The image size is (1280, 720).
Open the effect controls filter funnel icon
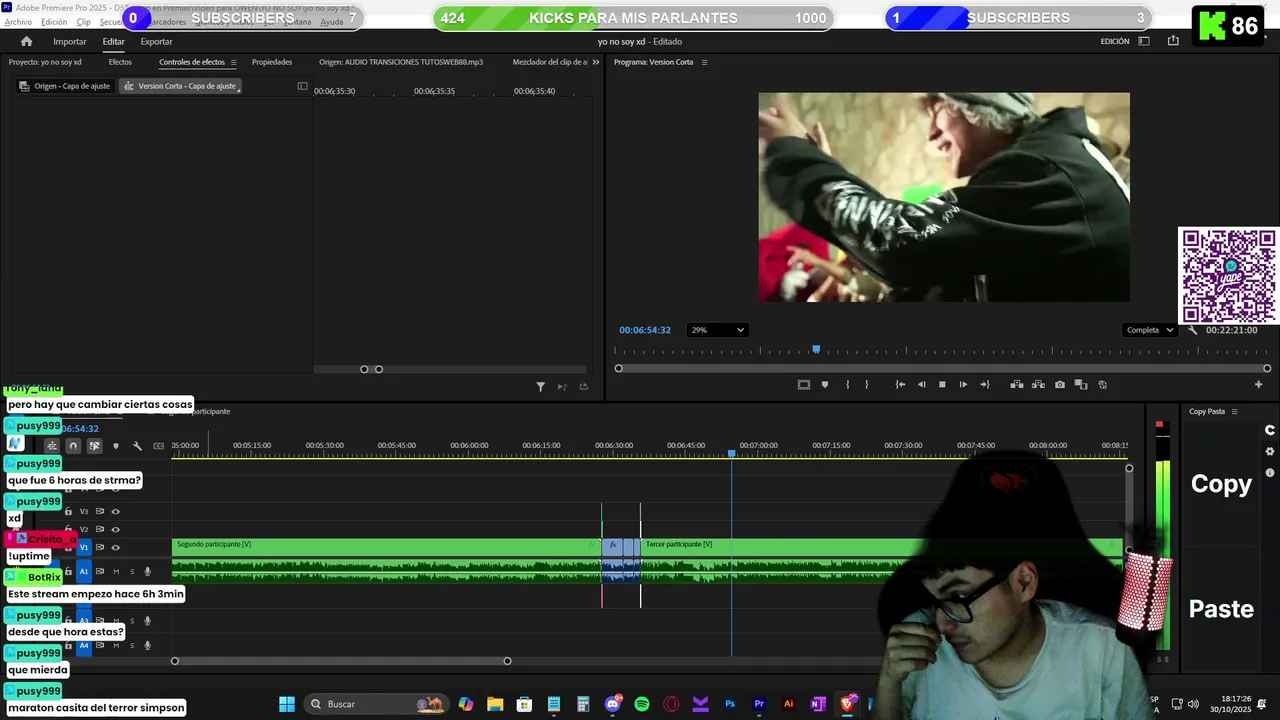[x=540, y=387]
